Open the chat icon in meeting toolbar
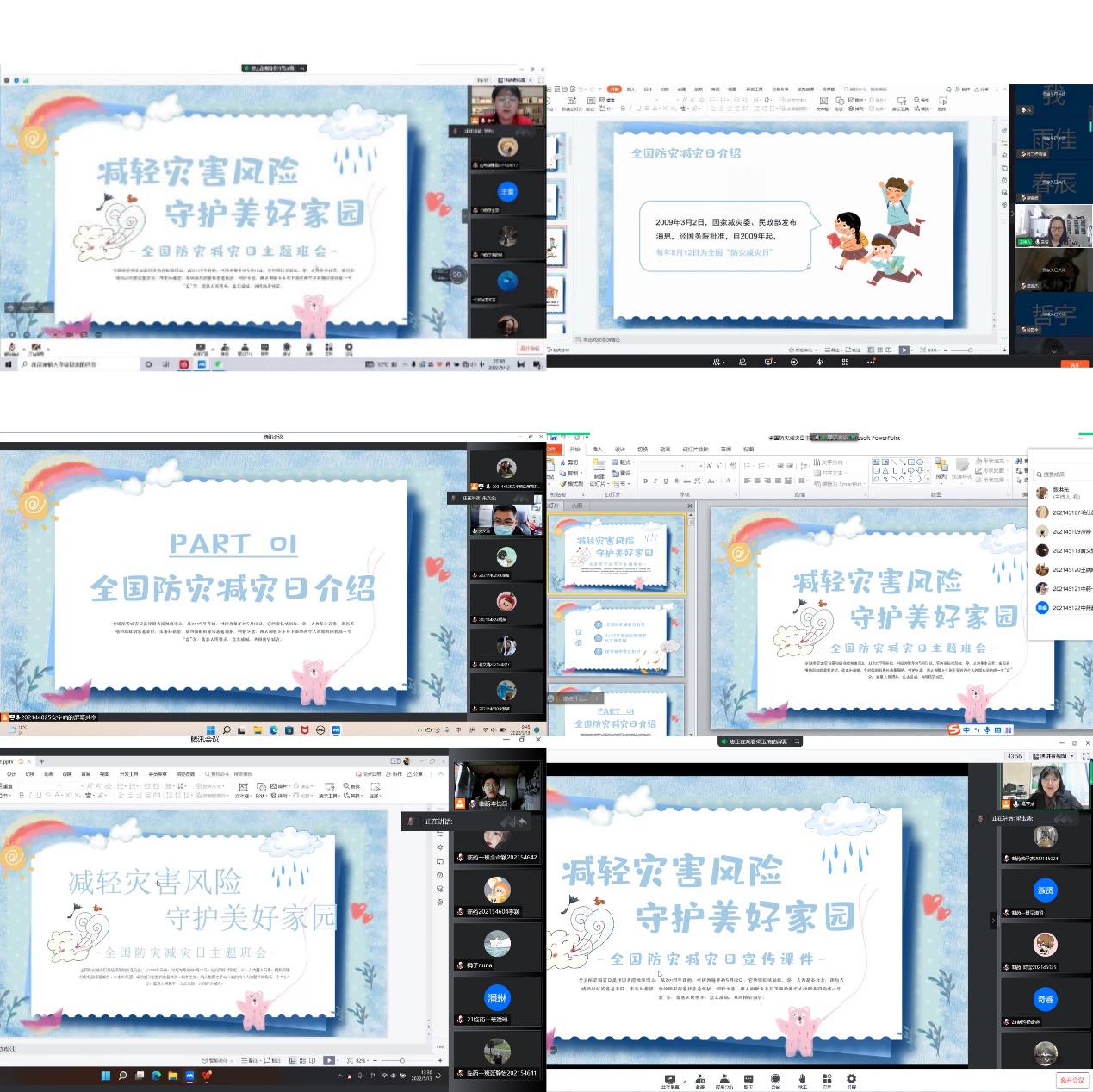Viewport: 1093px width, 1092px height. (748, 1079)
